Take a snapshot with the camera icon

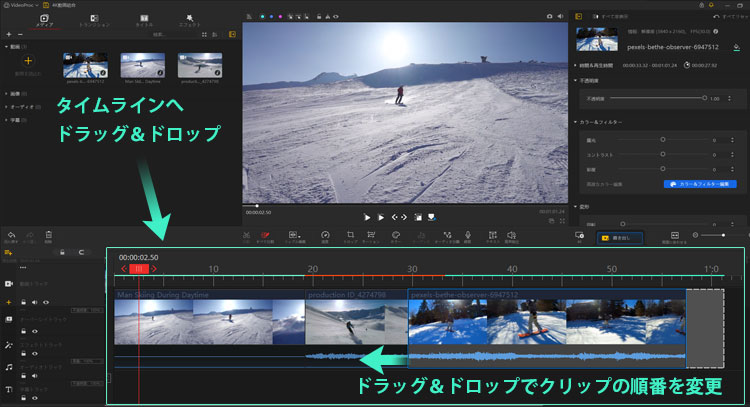point(549,16)
